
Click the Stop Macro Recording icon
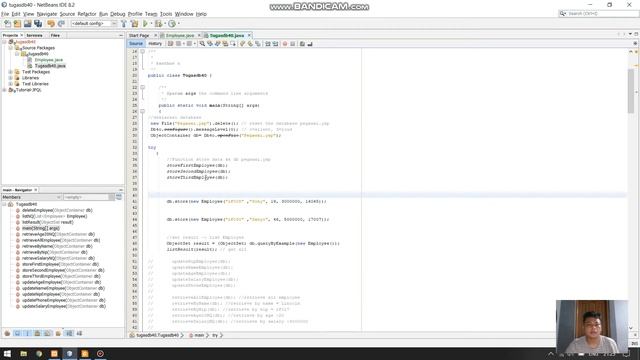[293, 43]
